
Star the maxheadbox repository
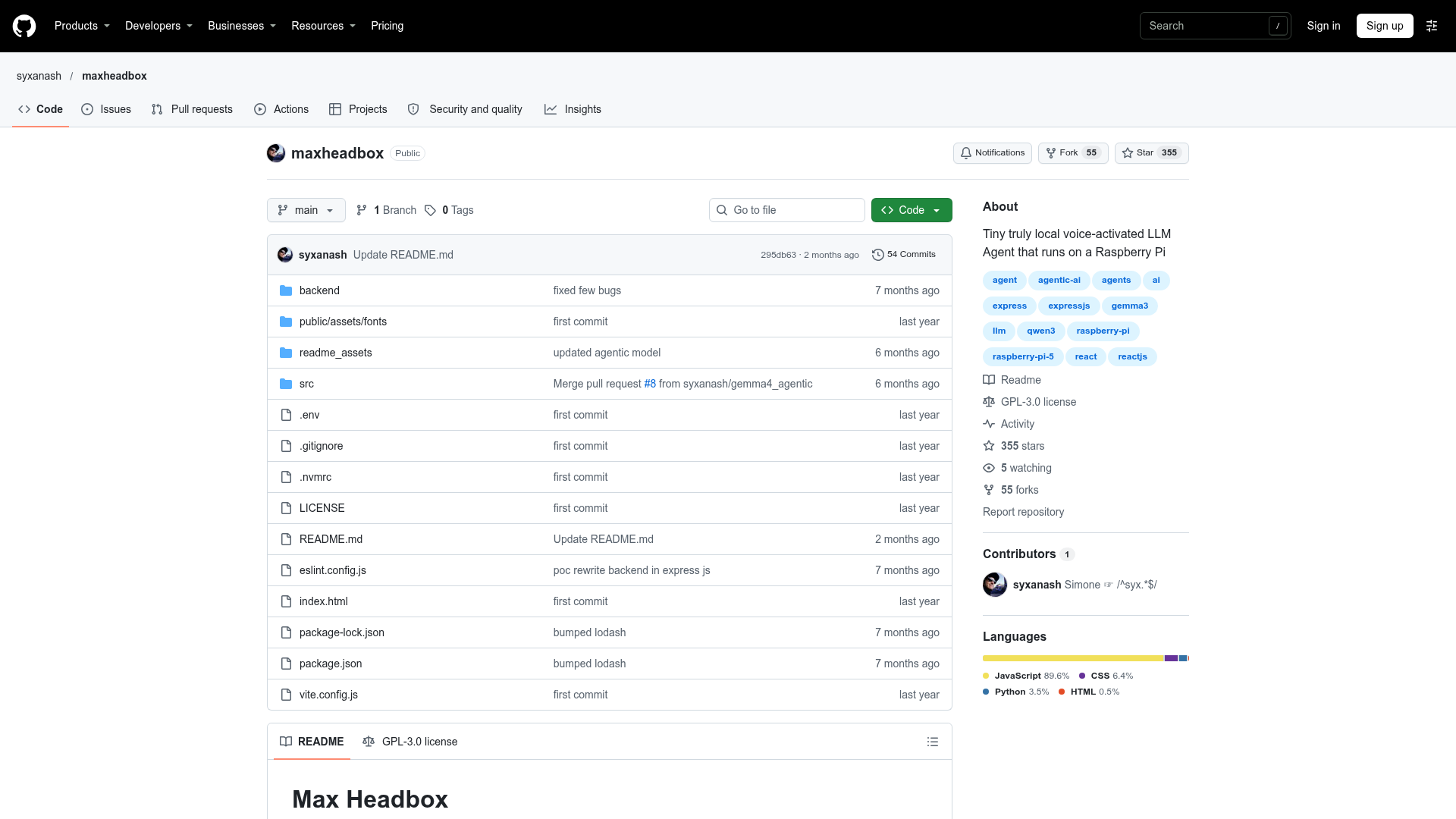tap(1151, 153)
